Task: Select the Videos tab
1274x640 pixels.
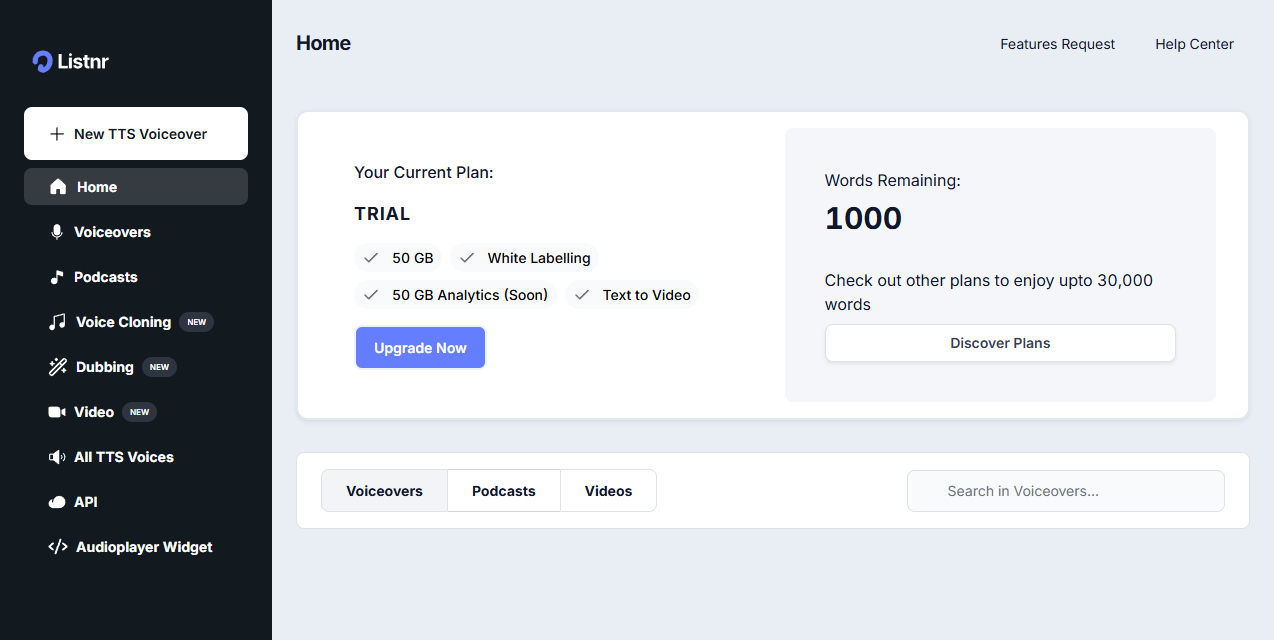Action: 608,491
